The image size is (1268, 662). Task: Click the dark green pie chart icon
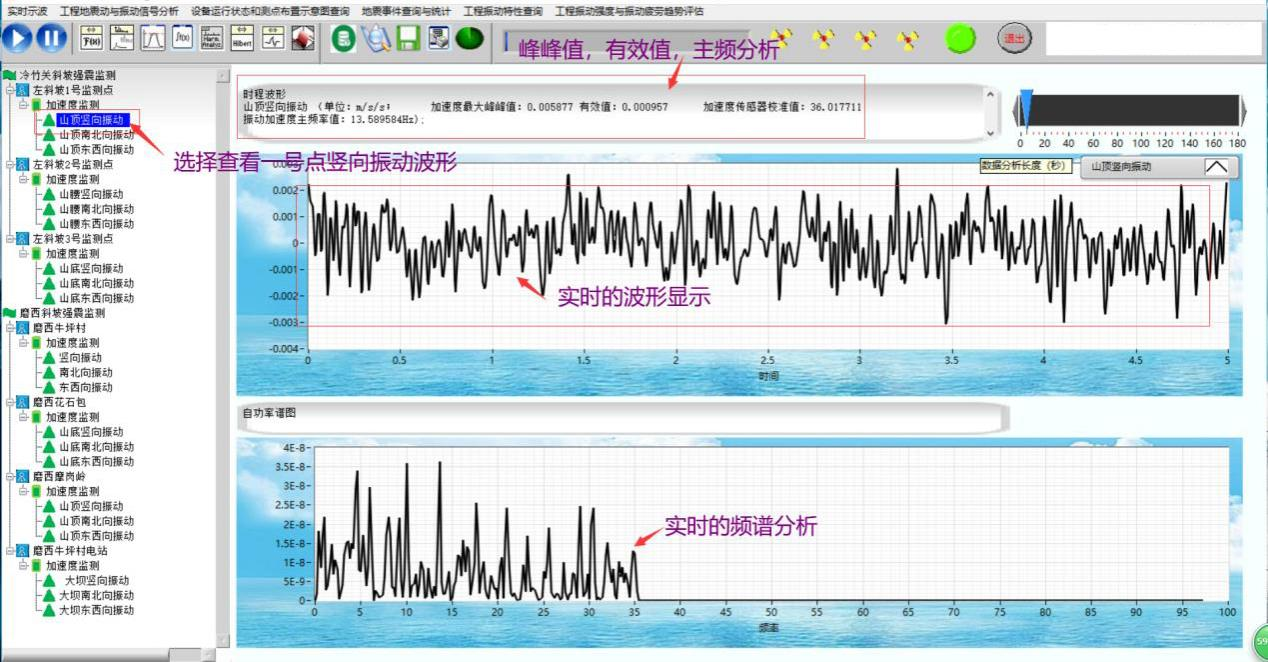point(469,39)
